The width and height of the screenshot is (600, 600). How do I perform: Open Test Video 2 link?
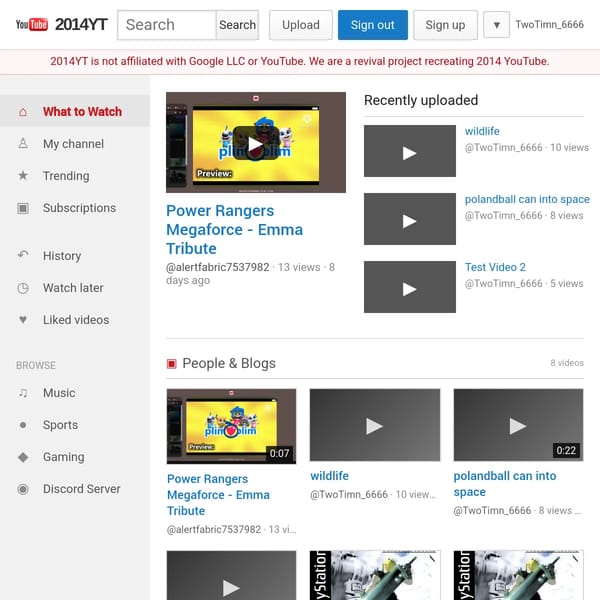click(x=495, y=267)
